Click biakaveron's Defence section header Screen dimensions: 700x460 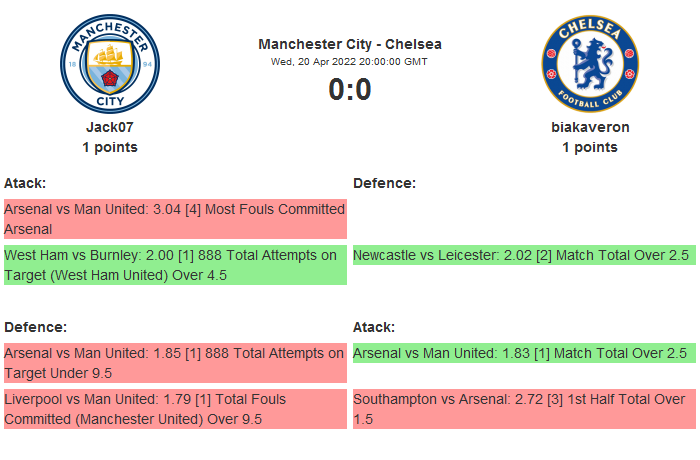pos(384,183)
